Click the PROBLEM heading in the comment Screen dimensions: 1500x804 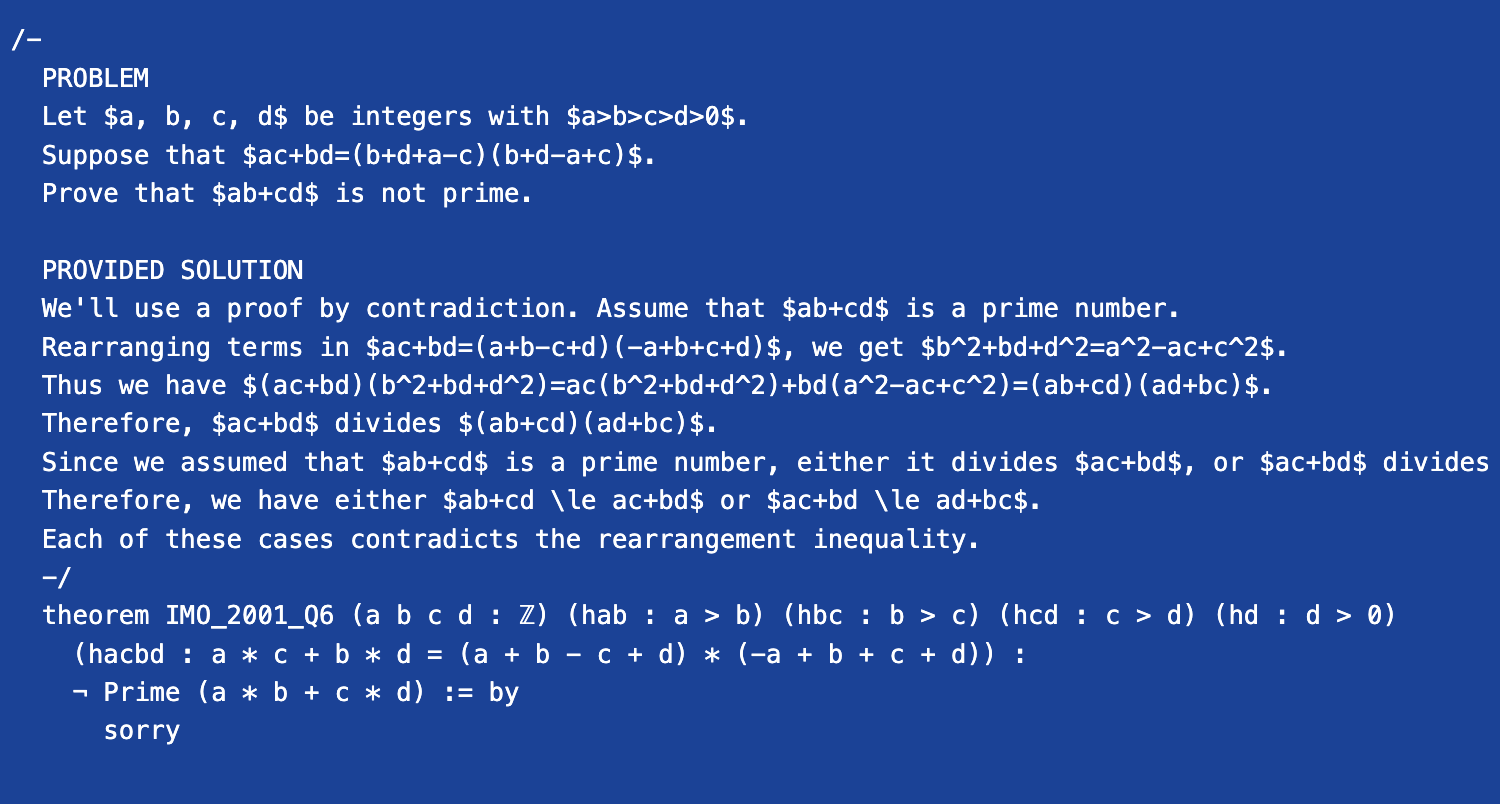[x=95, y=78]
